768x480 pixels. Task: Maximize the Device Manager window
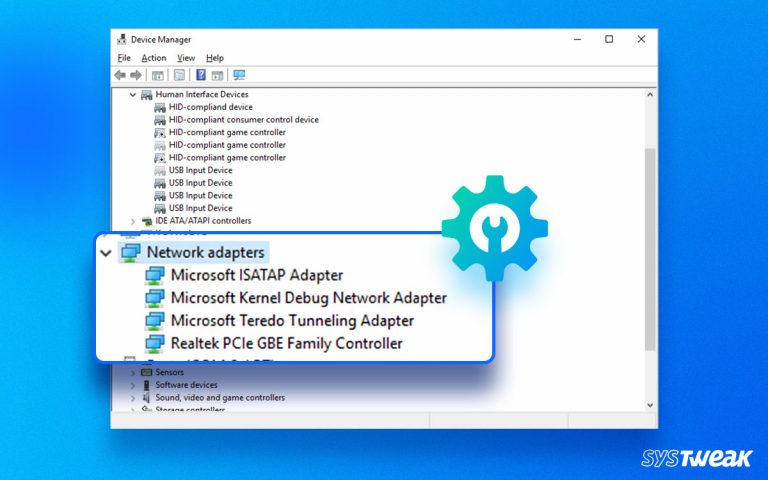click(609, 39)
